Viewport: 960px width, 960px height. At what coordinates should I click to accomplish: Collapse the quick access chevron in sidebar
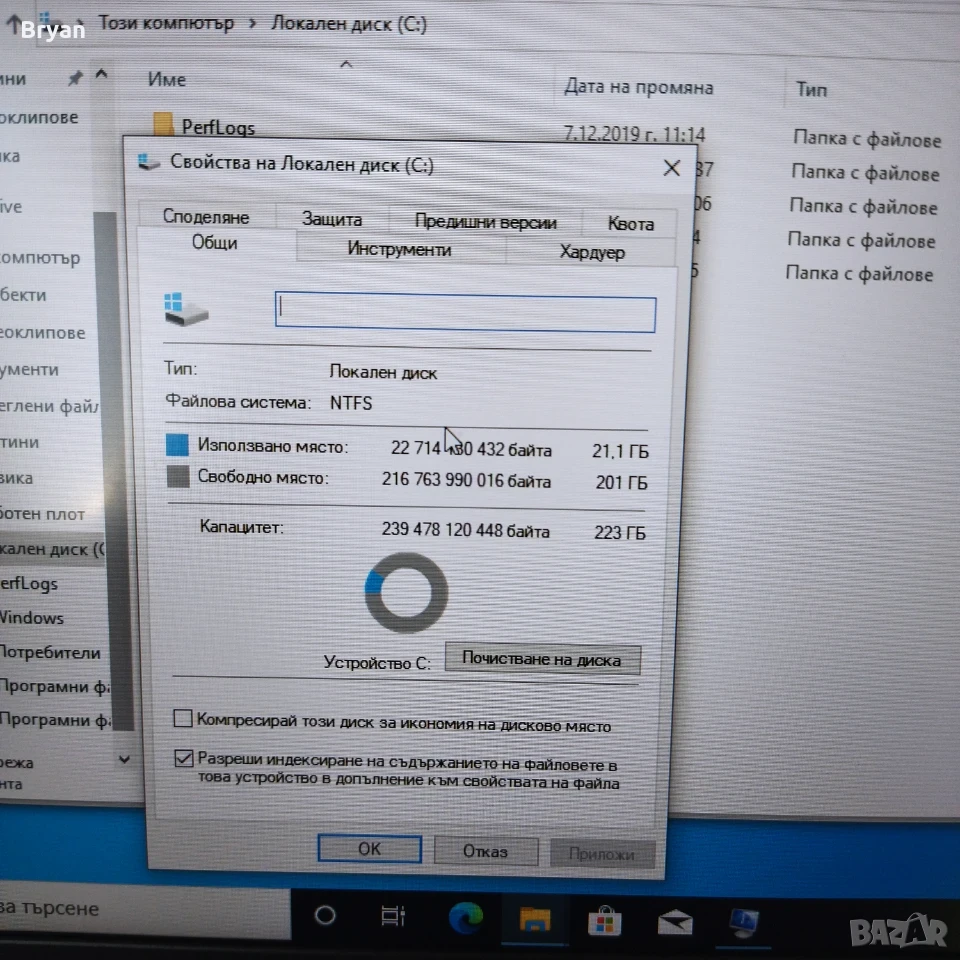pyautogui.click(x=102, y=75)
